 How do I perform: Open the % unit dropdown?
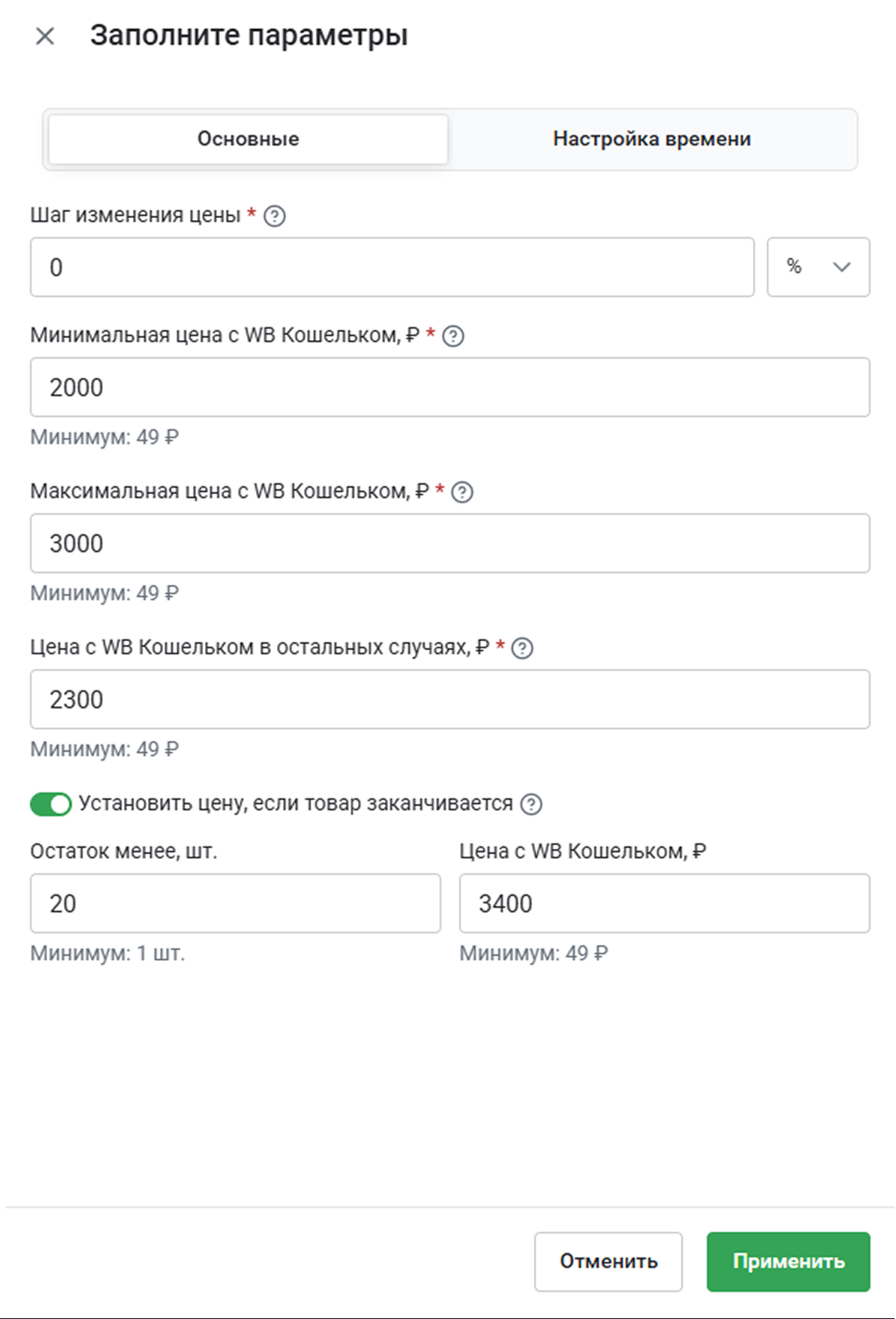point(817,267)
